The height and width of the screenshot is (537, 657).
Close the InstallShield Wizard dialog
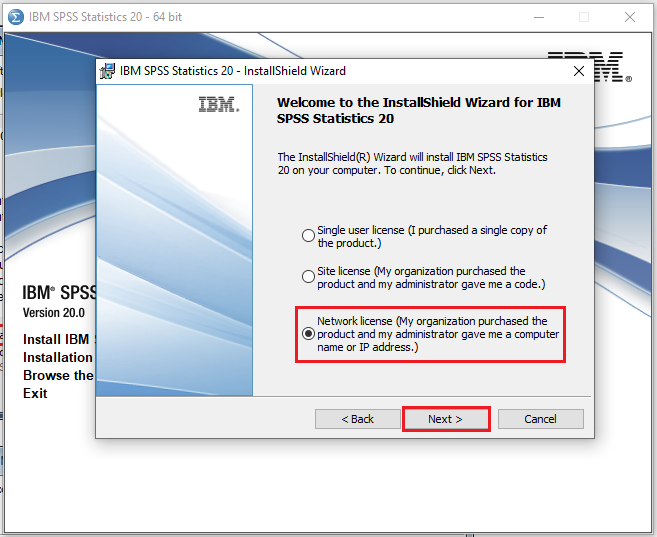coord(578,71)
